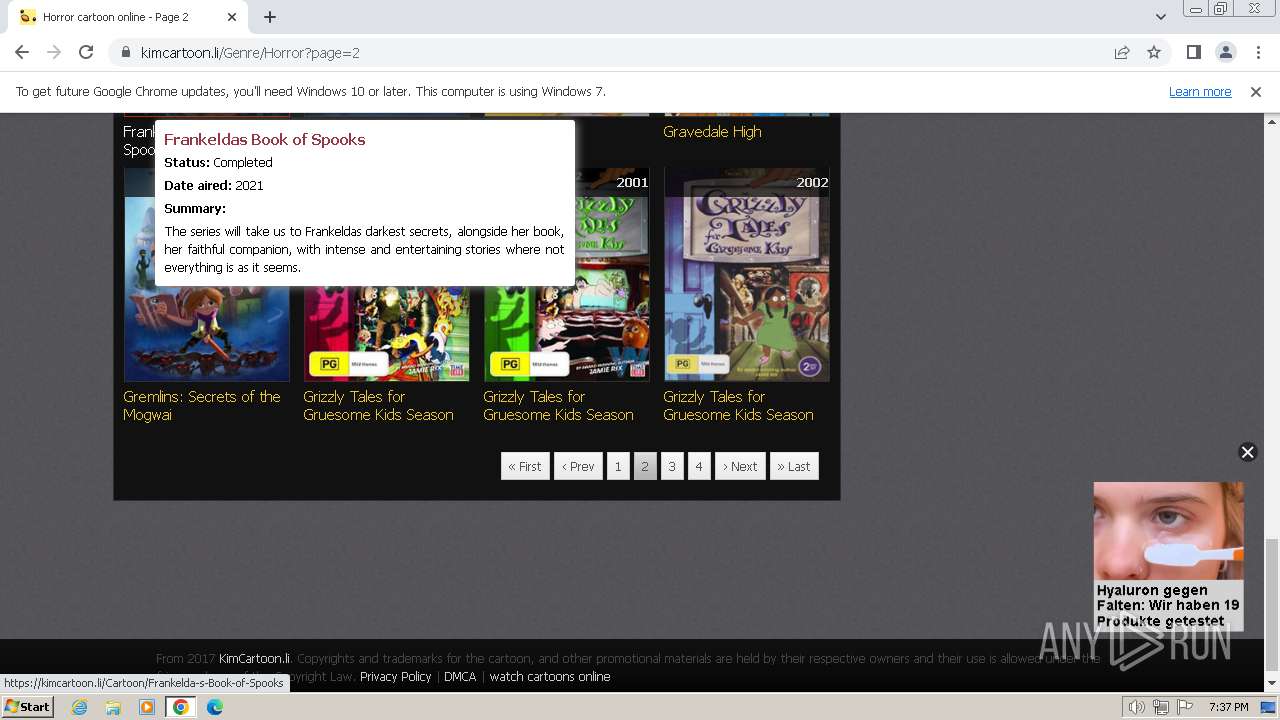Open the Frankeldas Book of Spooks title

pos(264,140)
